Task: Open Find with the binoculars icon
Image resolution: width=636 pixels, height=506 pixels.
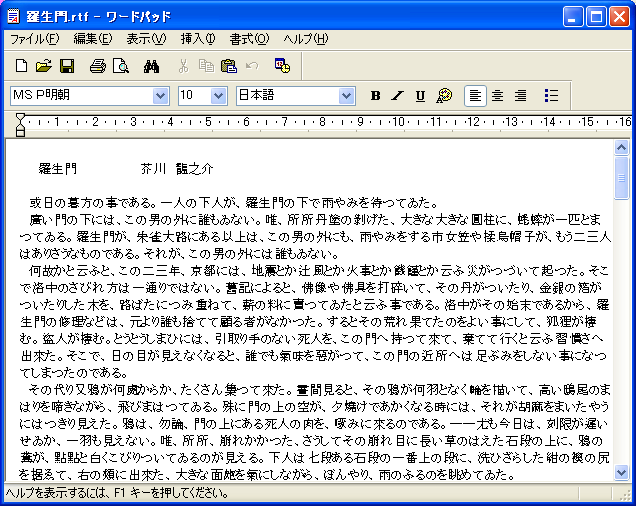Action: click(x=152, y=66)
